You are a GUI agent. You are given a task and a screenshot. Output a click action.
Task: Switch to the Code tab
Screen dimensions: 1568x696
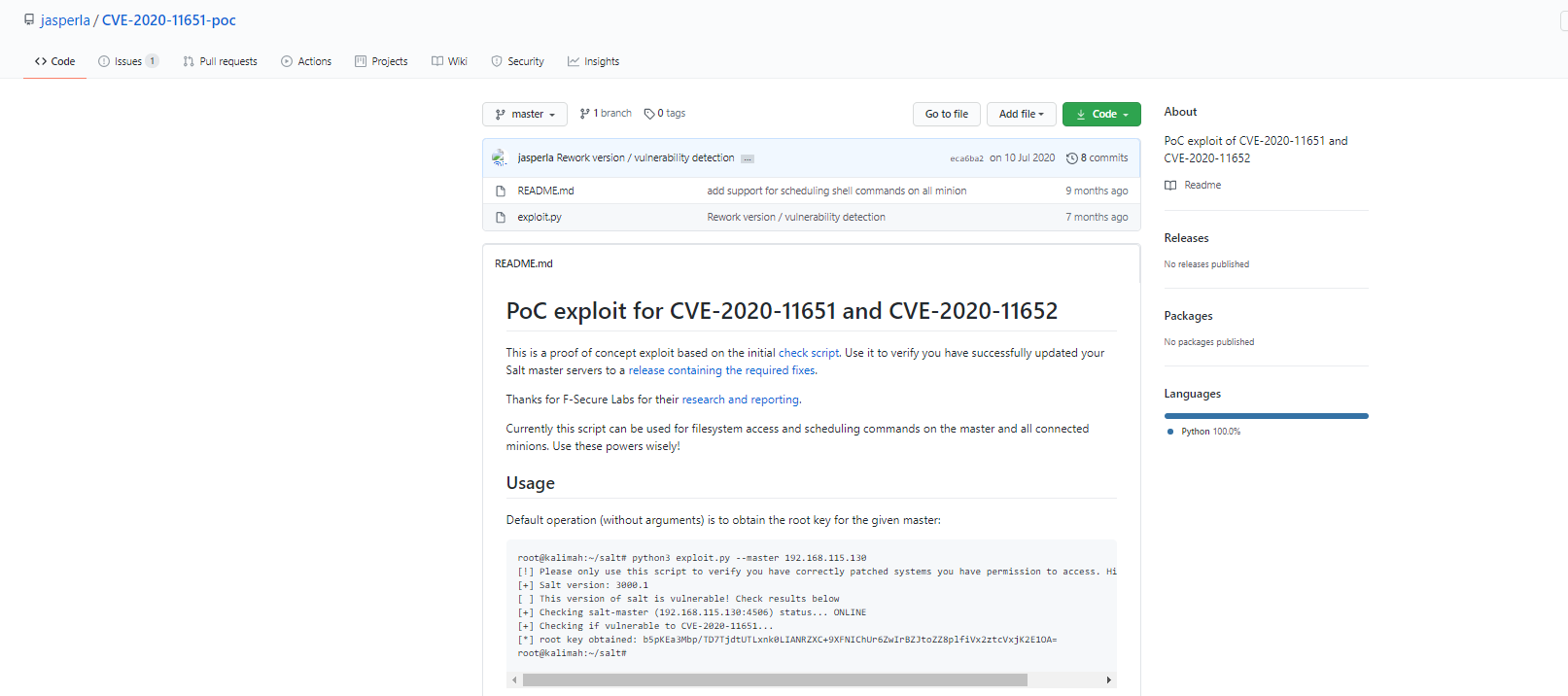click(x=55, y=61)
